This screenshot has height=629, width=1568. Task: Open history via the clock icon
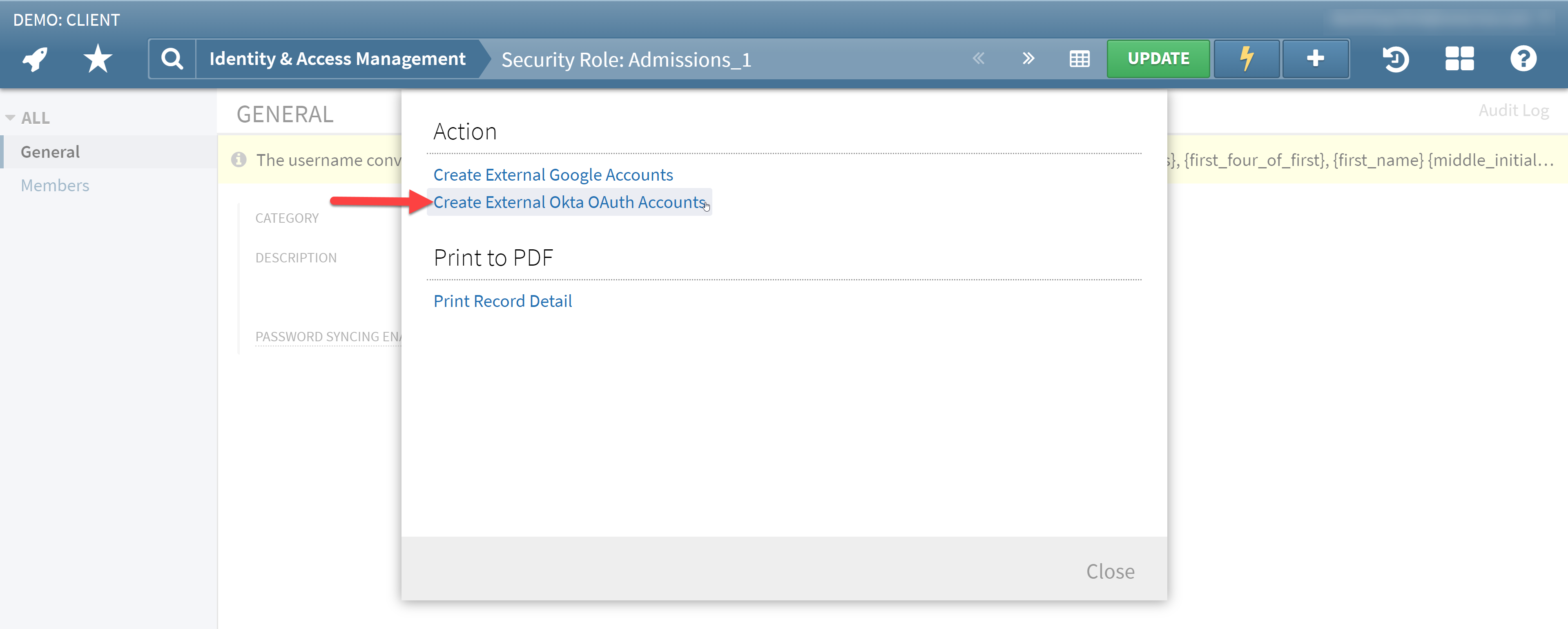click(1396, 58)
